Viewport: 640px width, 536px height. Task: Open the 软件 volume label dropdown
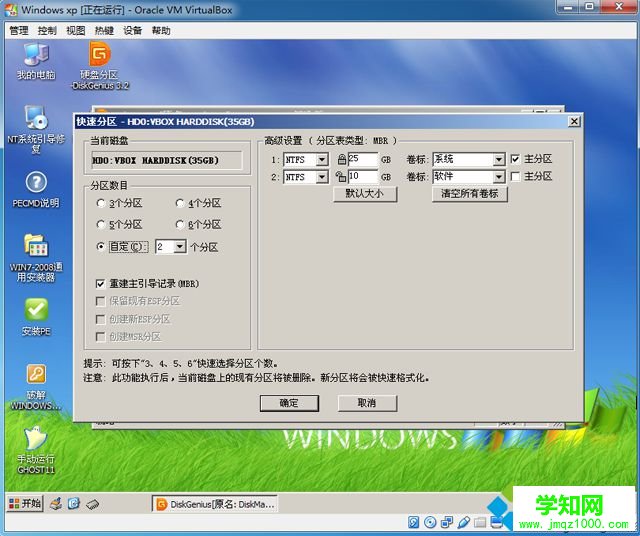click(499, 177)
